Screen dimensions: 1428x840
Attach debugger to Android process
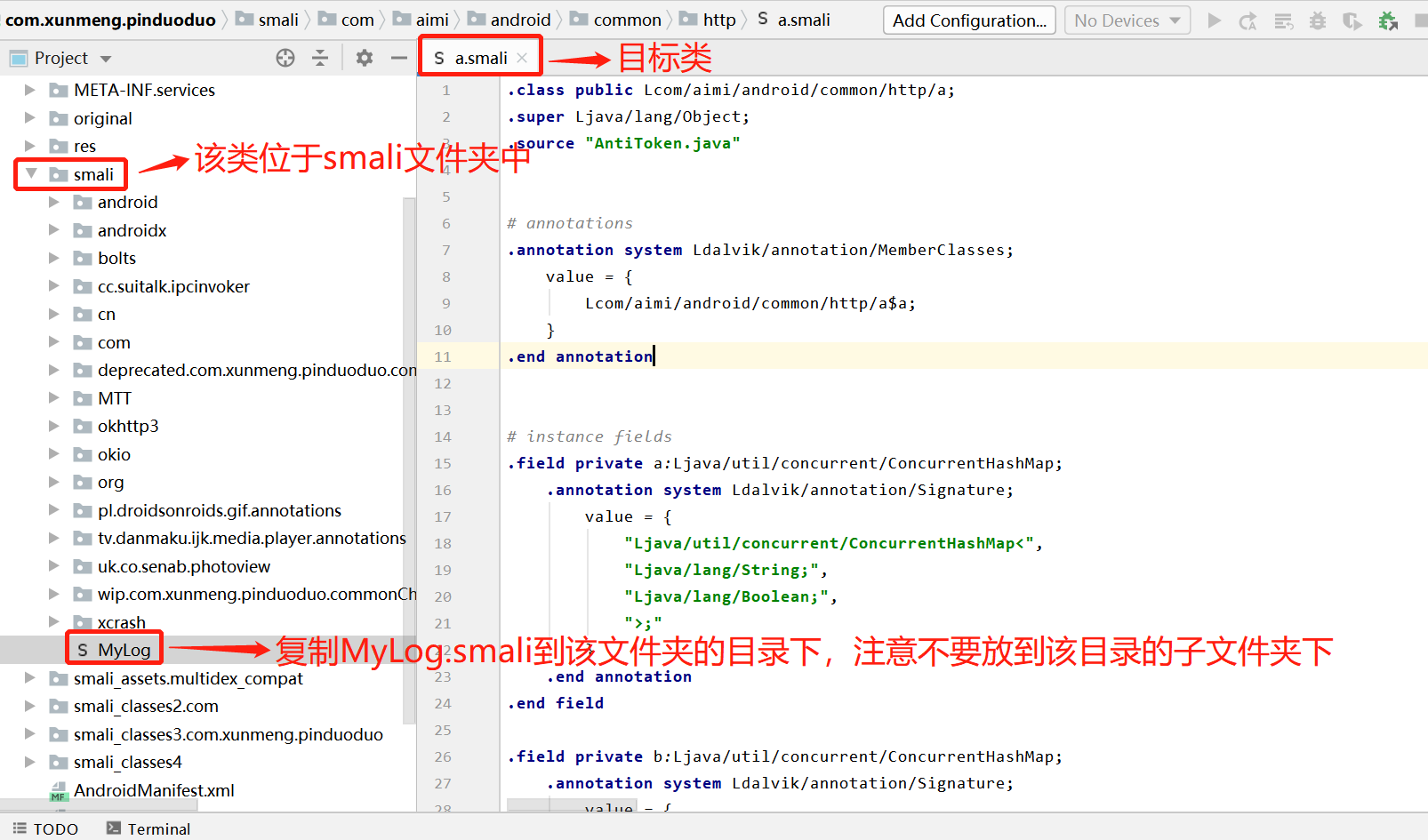pos(1388,20)
